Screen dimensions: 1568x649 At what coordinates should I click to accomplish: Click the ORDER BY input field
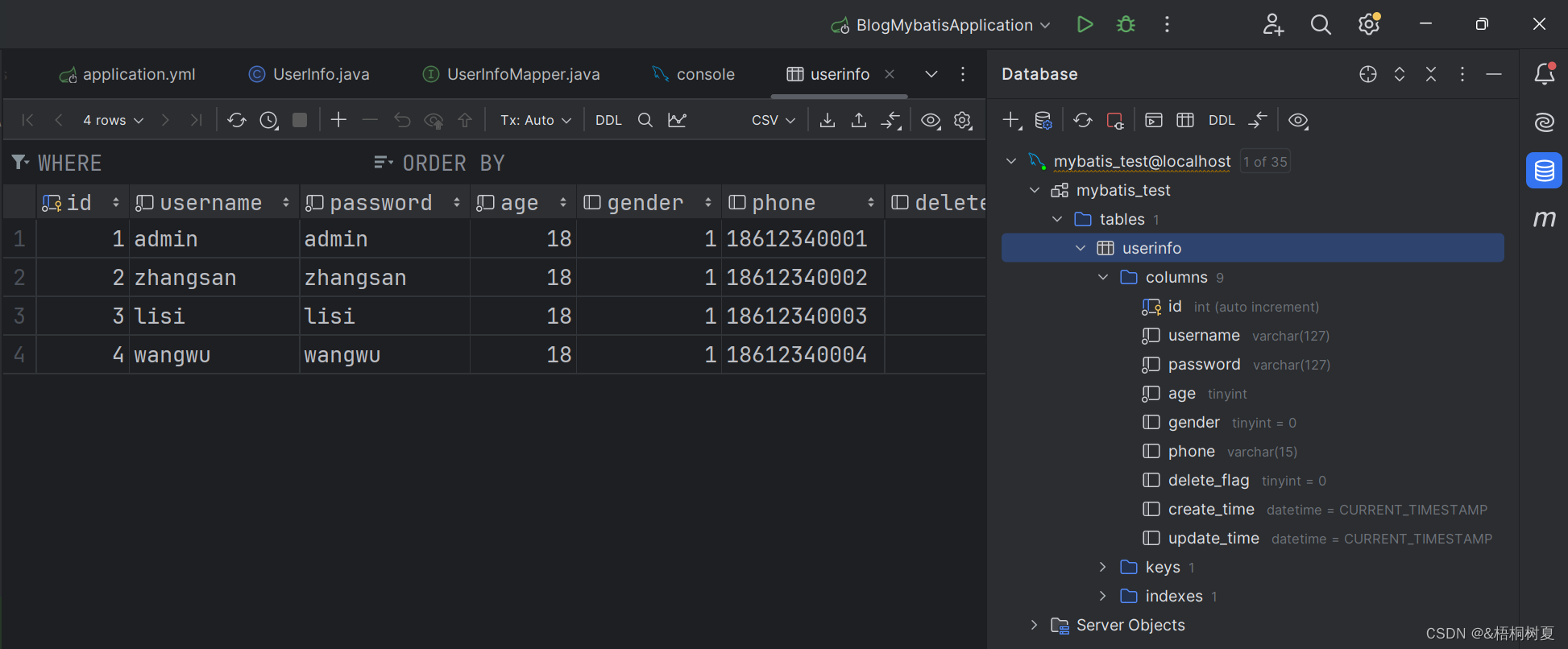coord(677,163)
